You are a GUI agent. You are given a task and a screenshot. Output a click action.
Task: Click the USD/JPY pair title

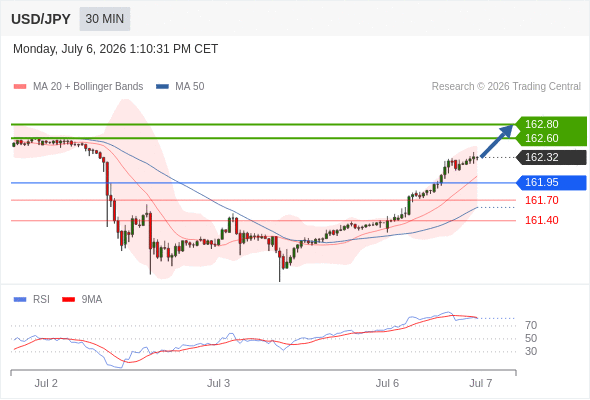pyautogui.click(x=41, y=19)
